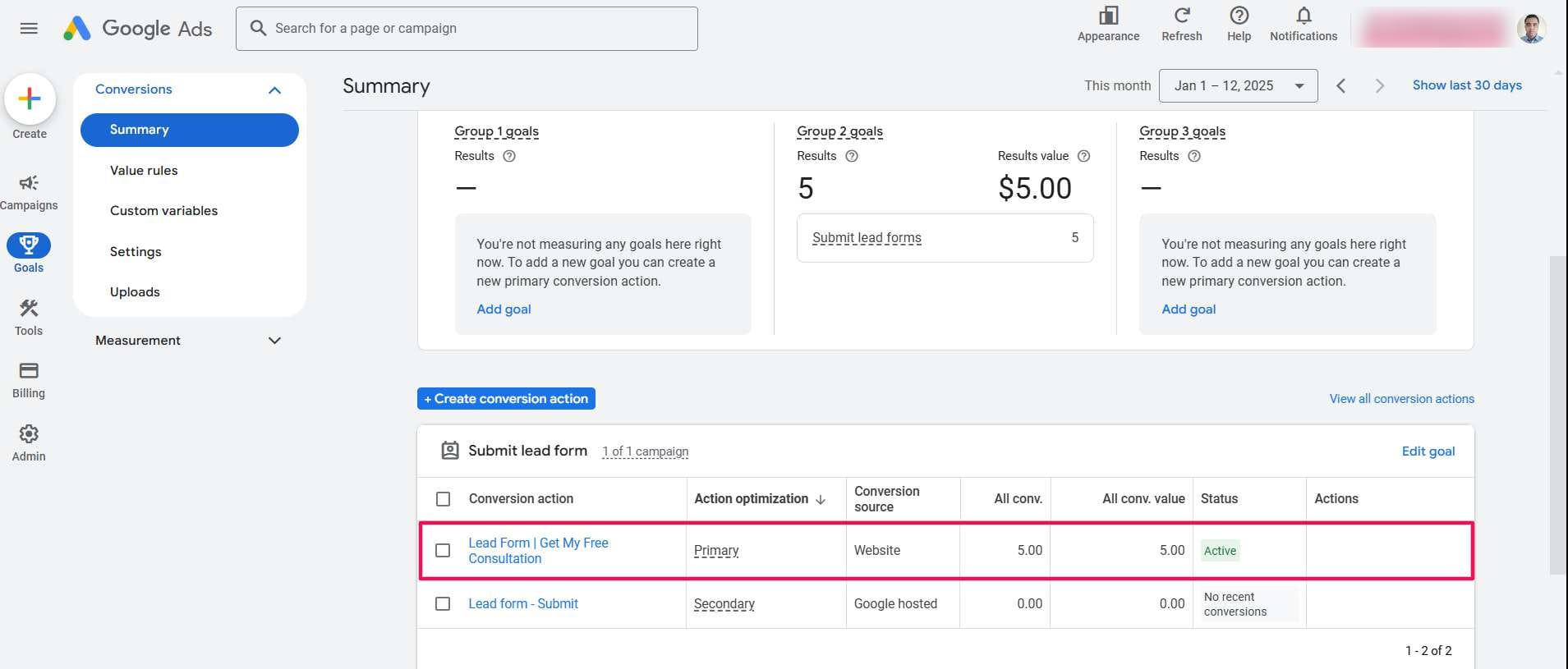Open the main hamburger menu
The width and height of the screenshot is (1568, 669).
pyautogui.click(x=29, y=29)
